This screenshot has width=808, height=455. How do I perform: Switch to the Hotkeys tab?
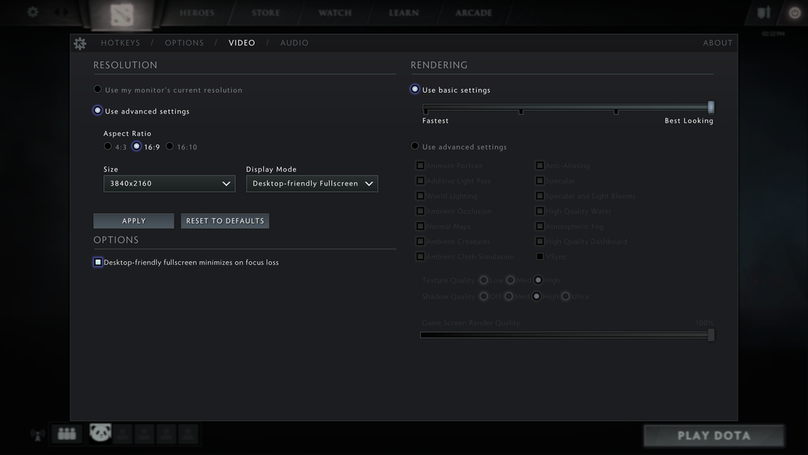pyautogui.click(x=120, y=43)
